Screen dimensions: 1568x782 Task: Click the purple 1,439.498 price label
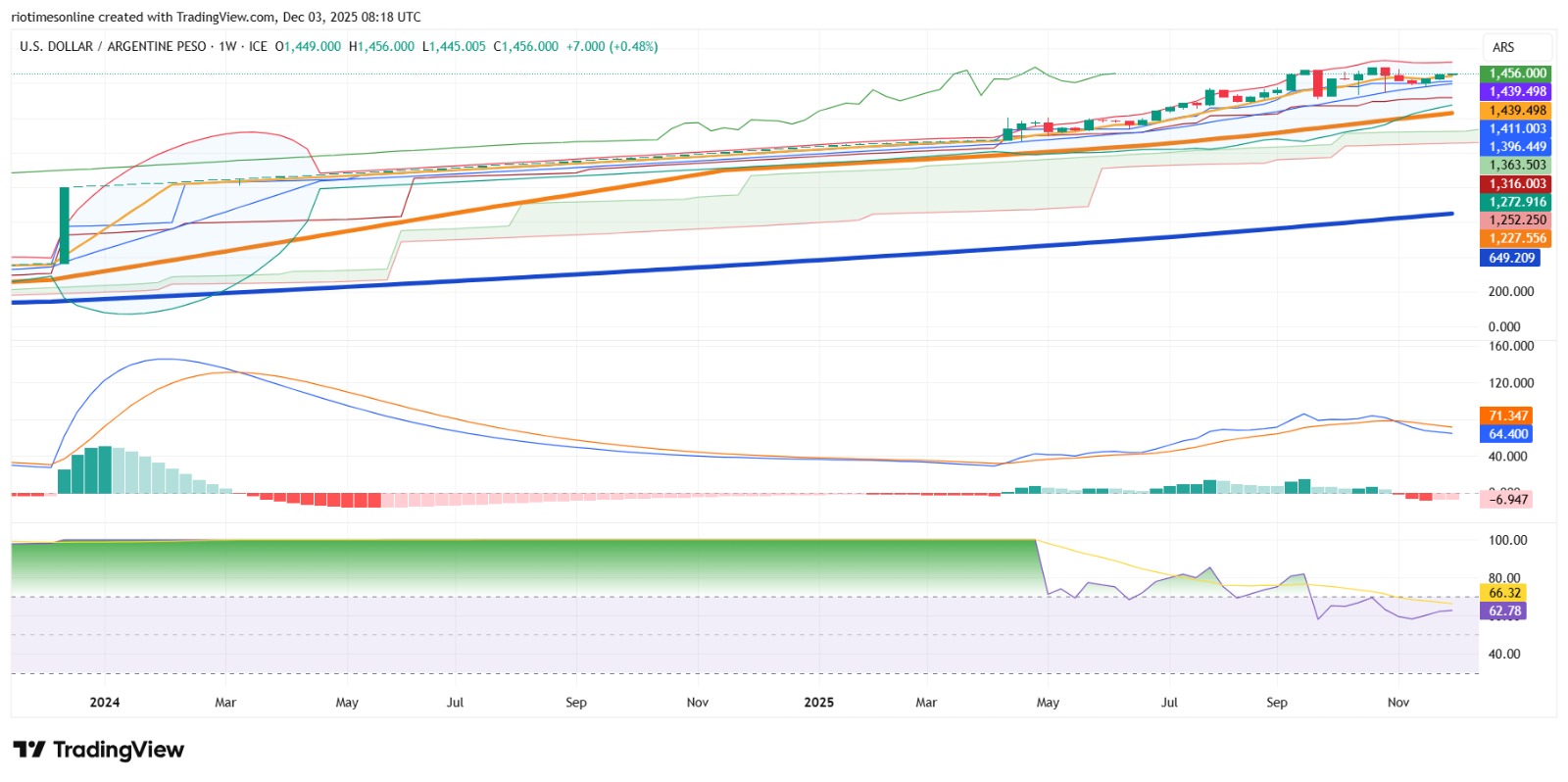(x=1518, y=92)
